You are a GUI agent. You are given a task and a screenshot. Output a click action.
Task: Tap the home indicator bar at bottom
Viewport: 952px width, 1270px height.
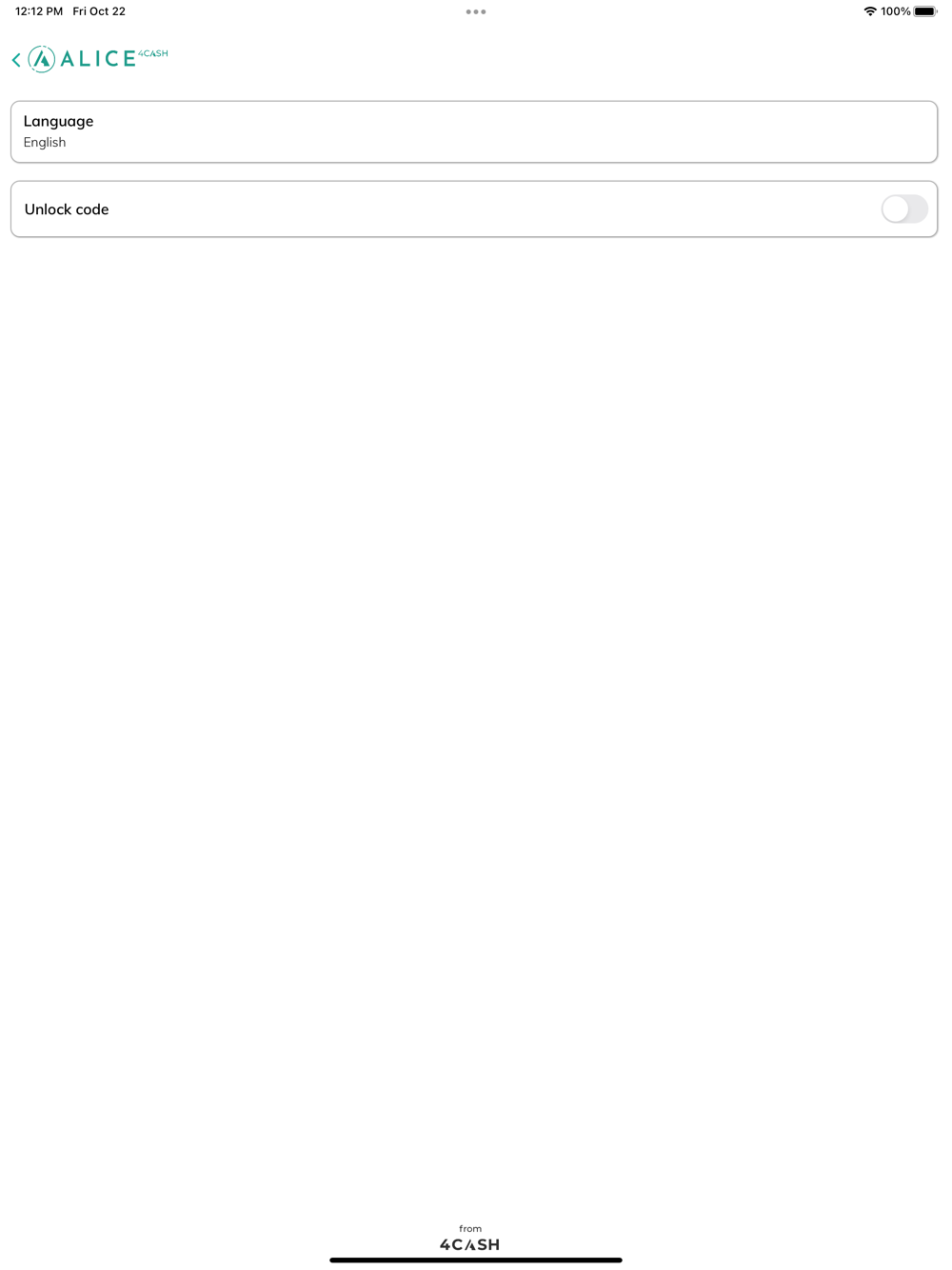tap(476, 1260)
